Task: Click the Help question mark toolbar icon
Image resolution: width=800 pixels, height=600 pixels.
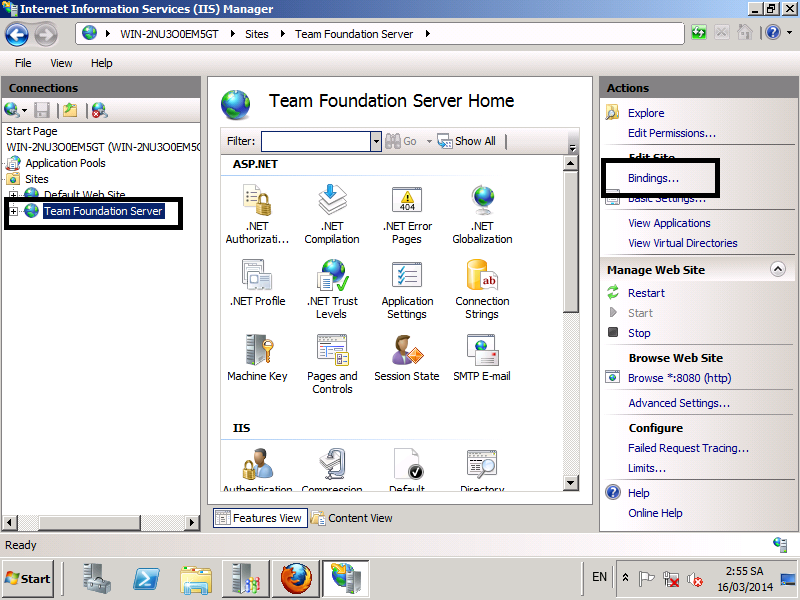Action: coord(773,33)
